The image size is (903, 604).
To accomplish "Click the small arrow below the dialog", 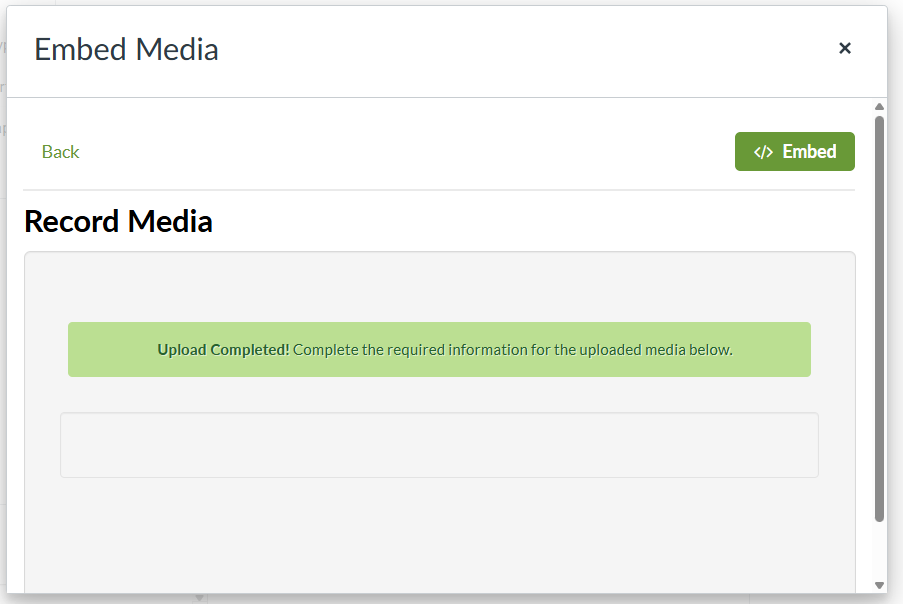I will coord(199,598).
